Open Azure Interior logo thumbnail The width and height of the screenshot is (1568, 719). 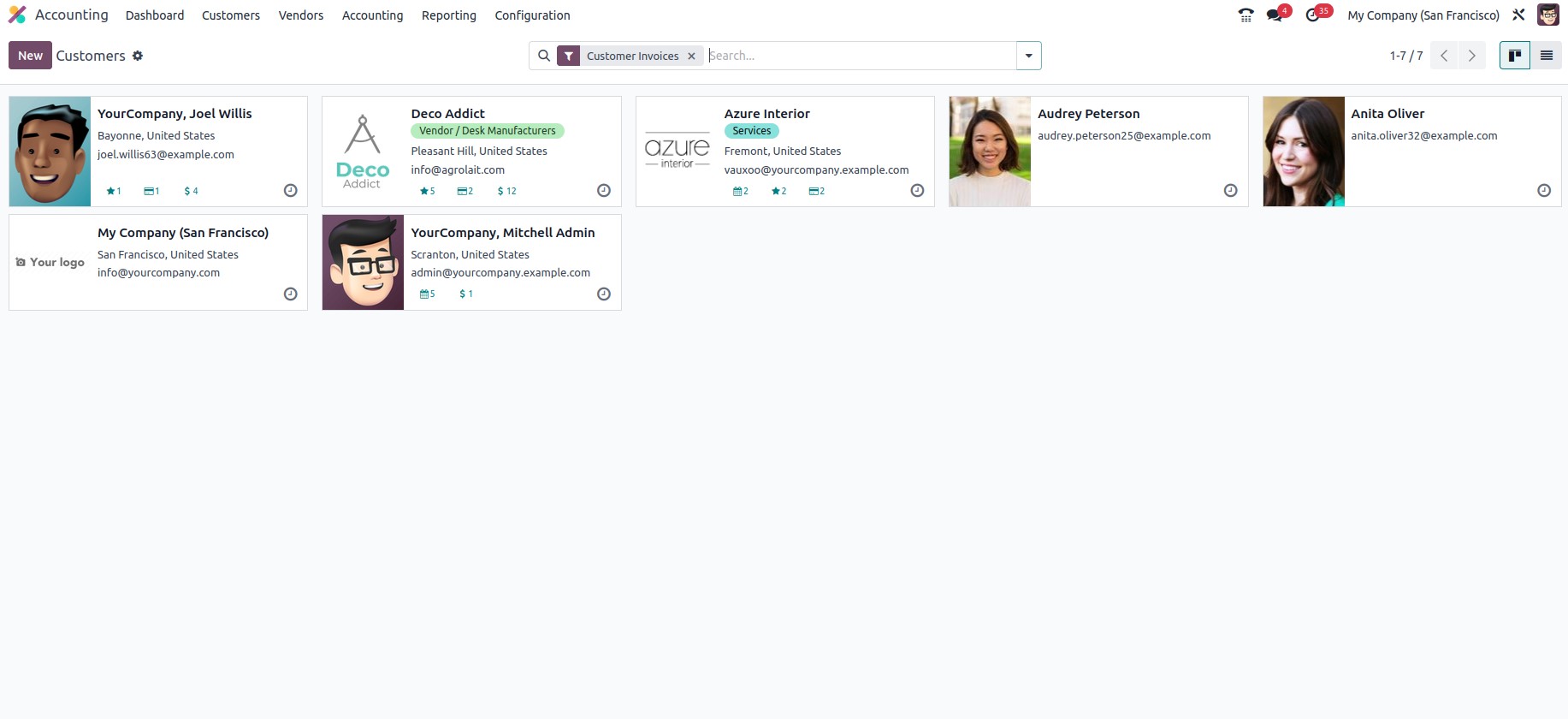(x=677, y=152)
